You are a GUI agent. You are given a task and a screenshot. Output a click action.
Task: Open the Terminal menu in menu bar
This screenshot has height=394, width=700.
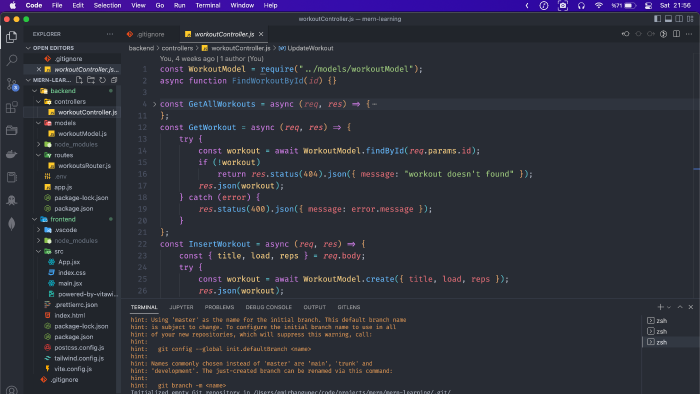point(208,5)
